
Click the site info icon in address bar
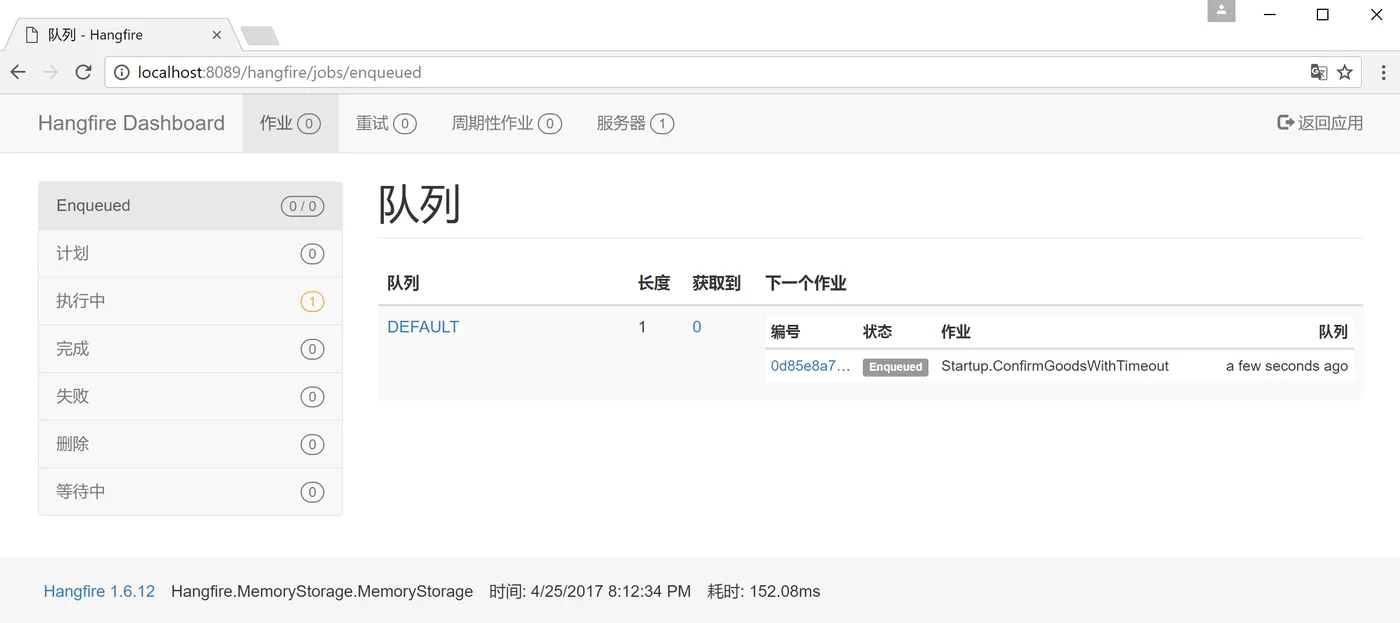(122, 72)
